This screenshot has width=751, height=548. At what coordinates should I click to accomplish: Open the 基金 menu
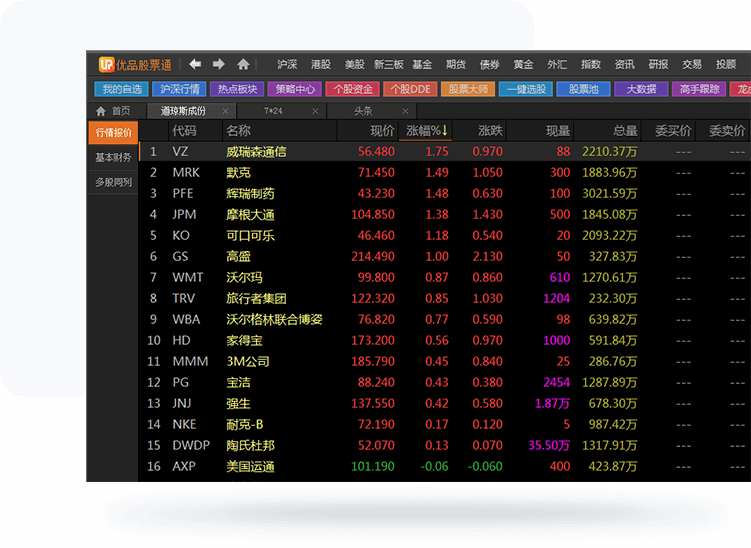click(422, 64)
